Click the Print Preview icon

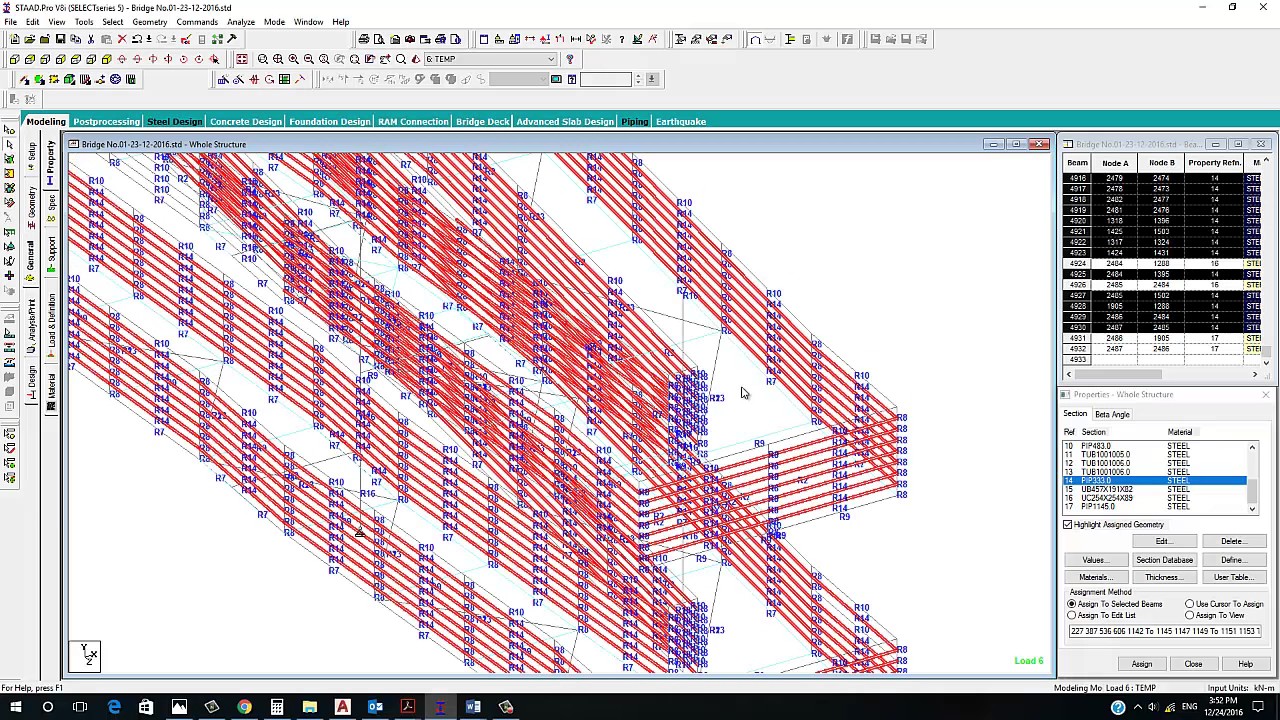click(x=379, y=39)
